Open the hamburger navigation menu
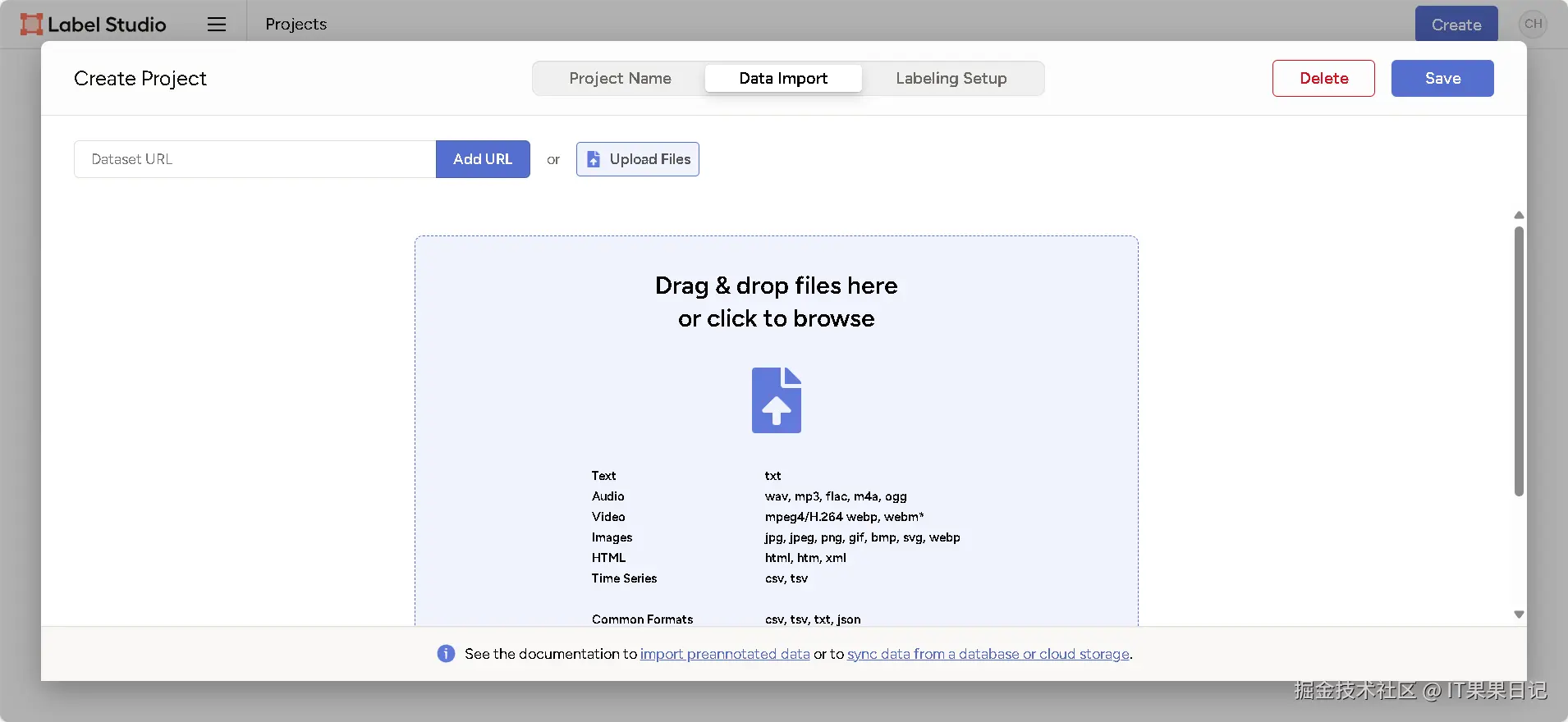The height and width of the screenshot is (722, 1568). (x=217, y=25)
